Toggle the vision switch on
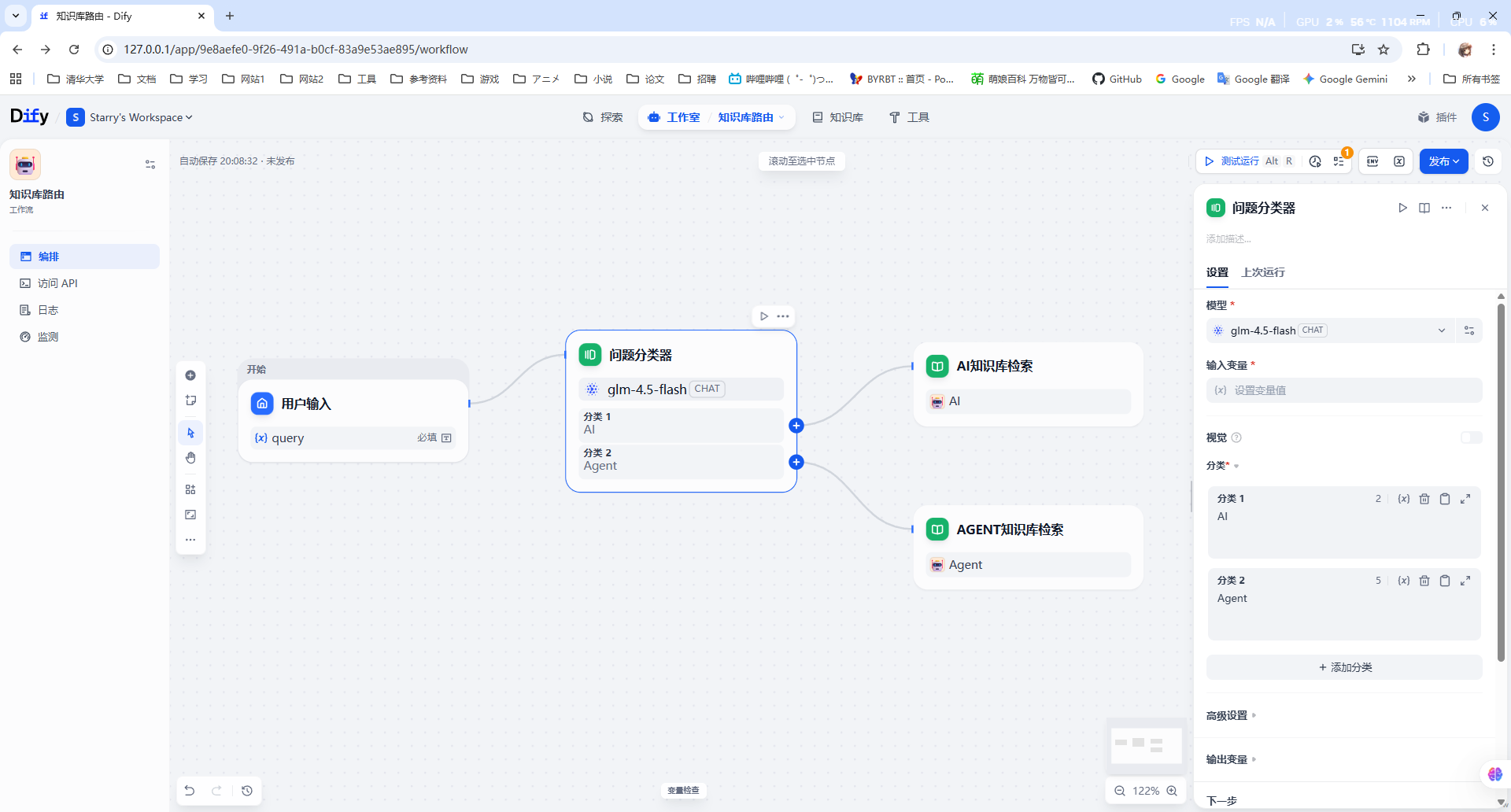The image size is (1511, 812). tap(1471, 437)
